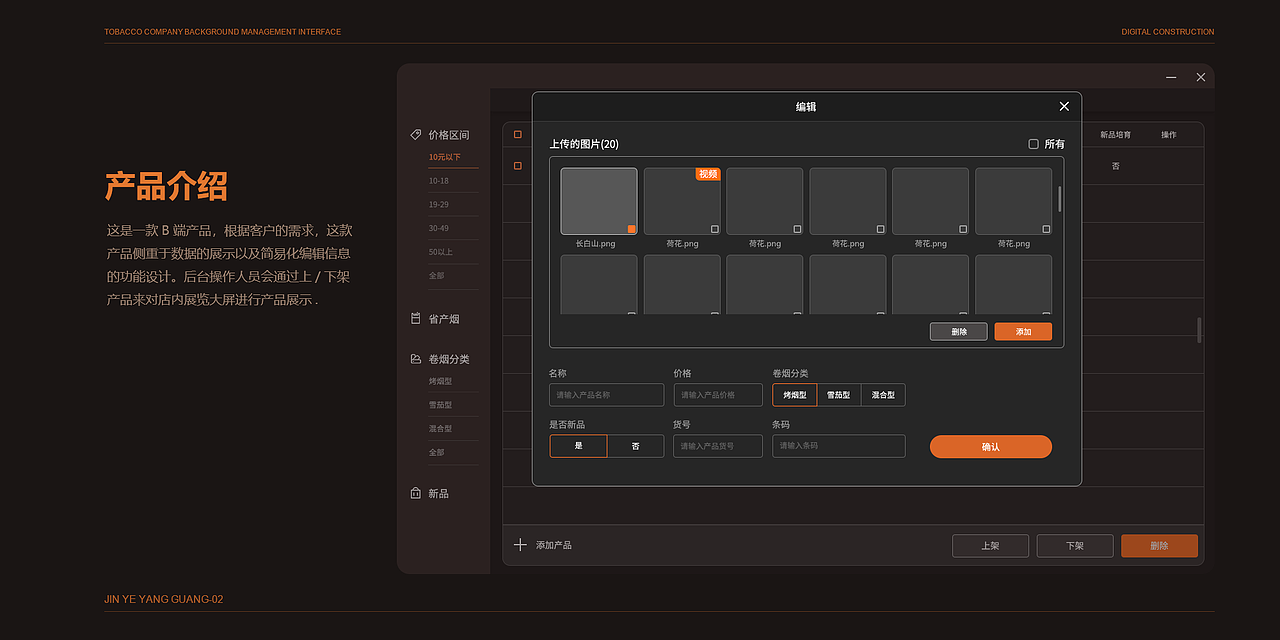Select the 混合型 category option
The width and height of the screenshot is (1280, 640).
[883, 394]
